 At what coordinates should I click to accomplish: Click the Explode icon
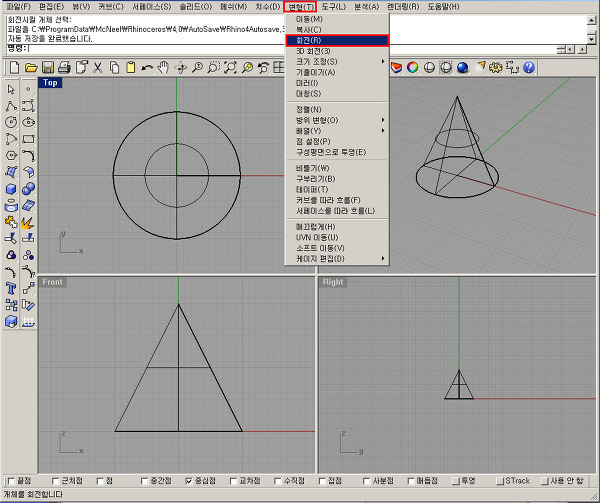pyautogui.click(x=28, y=222)
